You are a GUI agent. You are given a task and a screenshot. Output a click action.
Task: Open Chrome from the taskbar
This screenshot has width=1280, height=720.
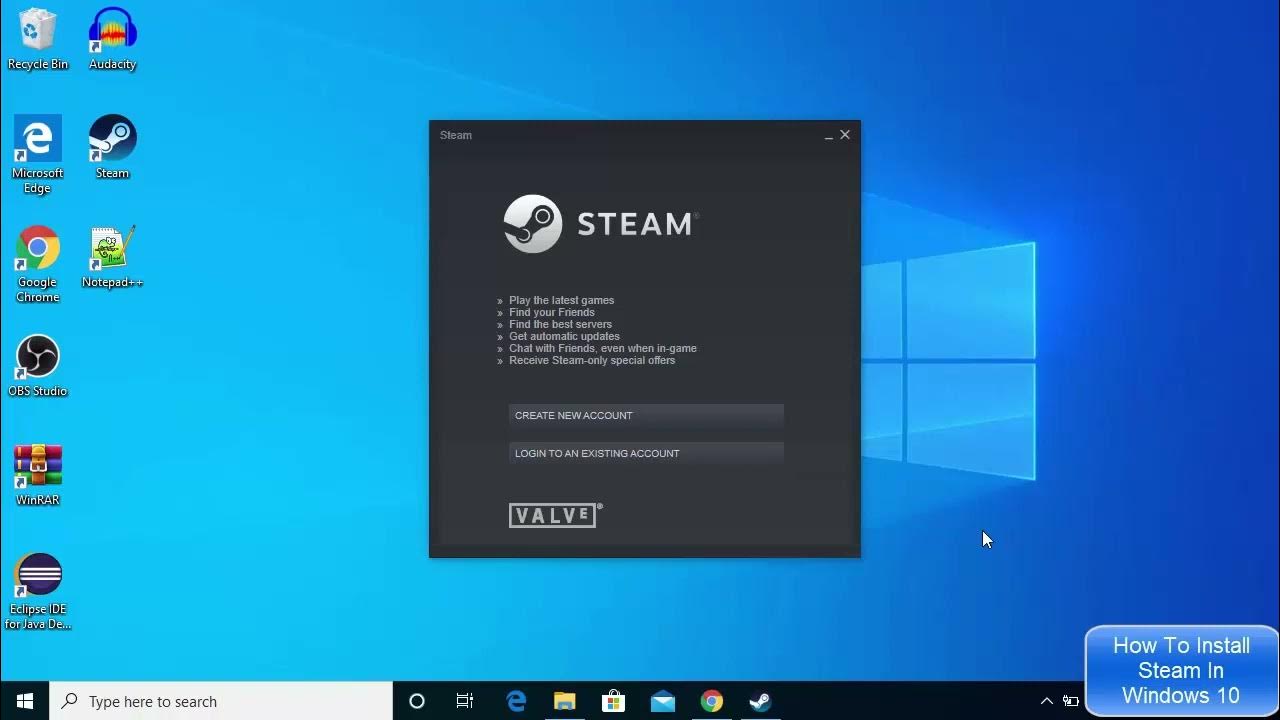click(711, 701)
